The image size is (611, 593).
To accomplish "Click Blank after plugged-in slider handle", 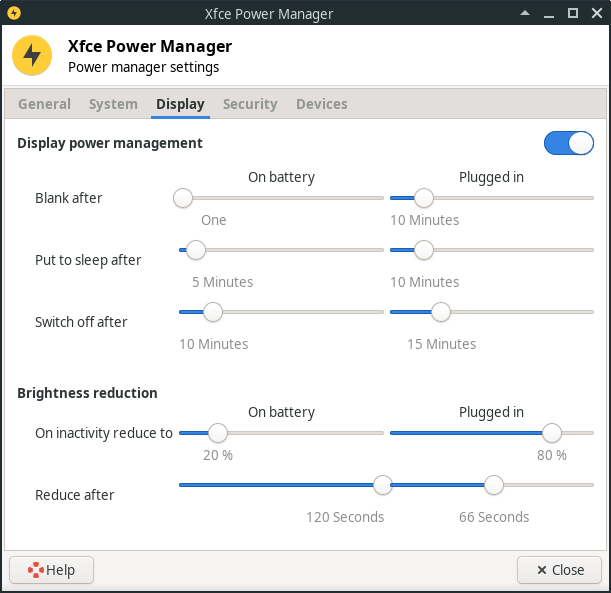I will click(x=424, y=198).
